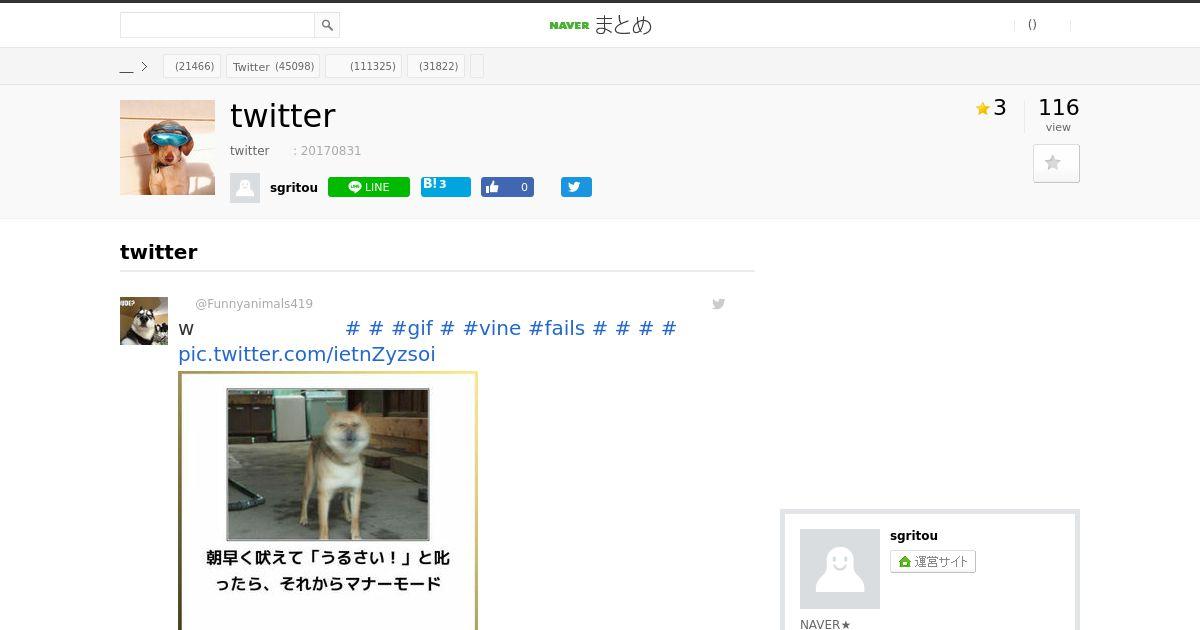1200x630 pixels.
Task: Click the 116 view count
Action: (1058, 107)
